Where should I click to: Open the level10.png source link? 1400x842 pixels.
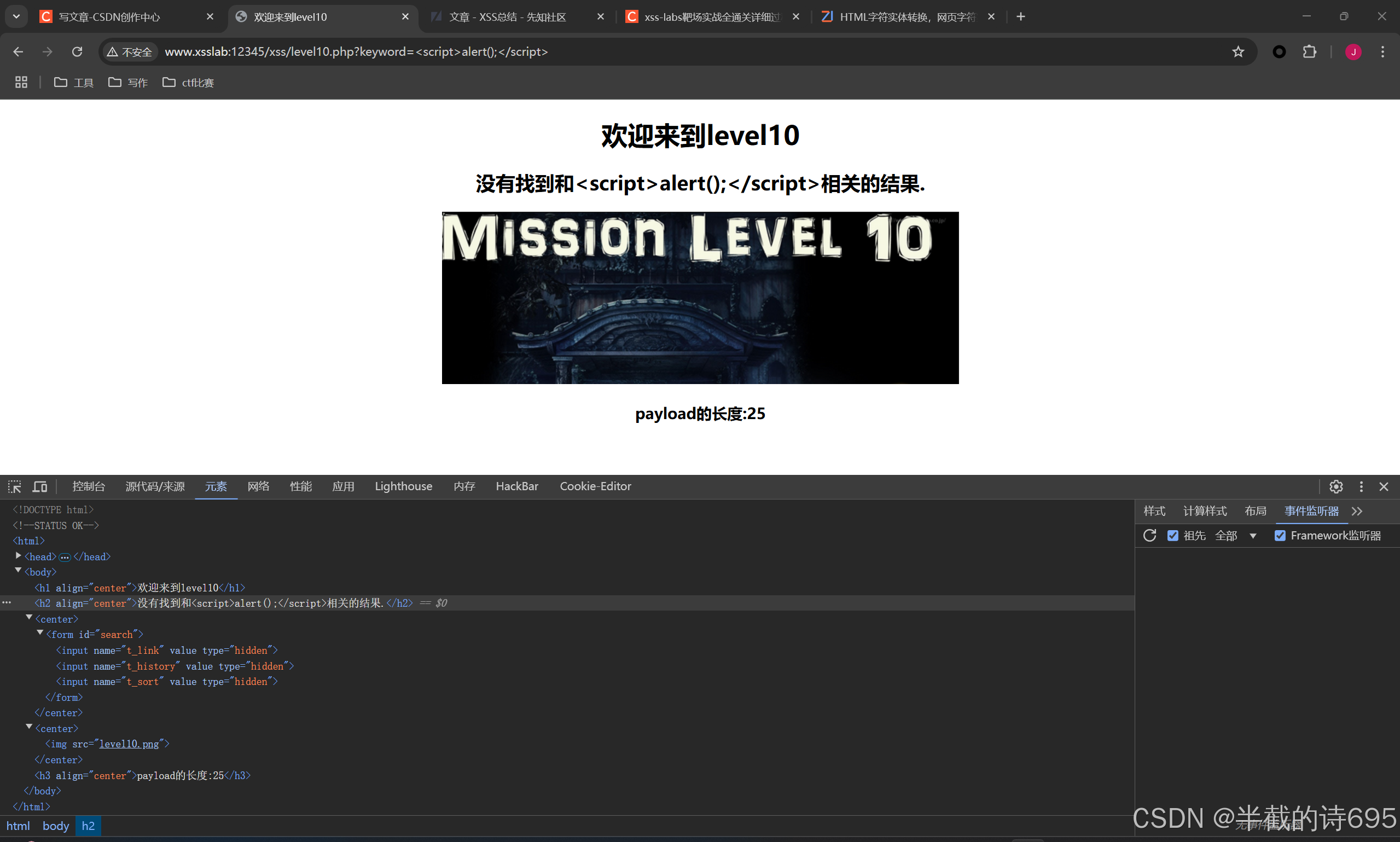pyautogui.click(x=129, y=744)
